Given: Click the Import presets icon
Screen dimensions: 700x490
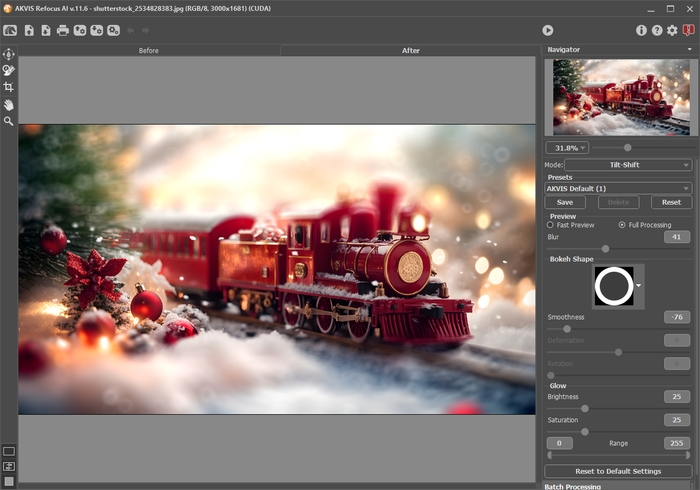Looking at the screenshot, I should (80, 30).
